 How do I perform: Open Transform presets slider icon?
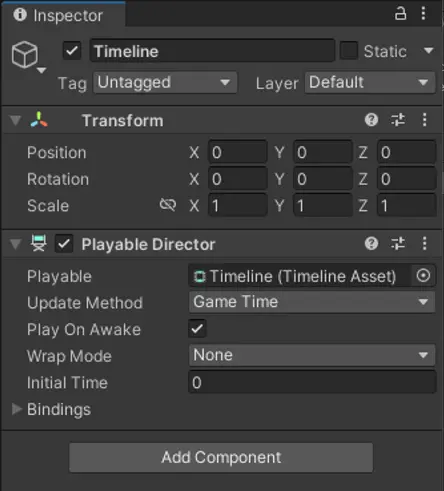(398, 120)
